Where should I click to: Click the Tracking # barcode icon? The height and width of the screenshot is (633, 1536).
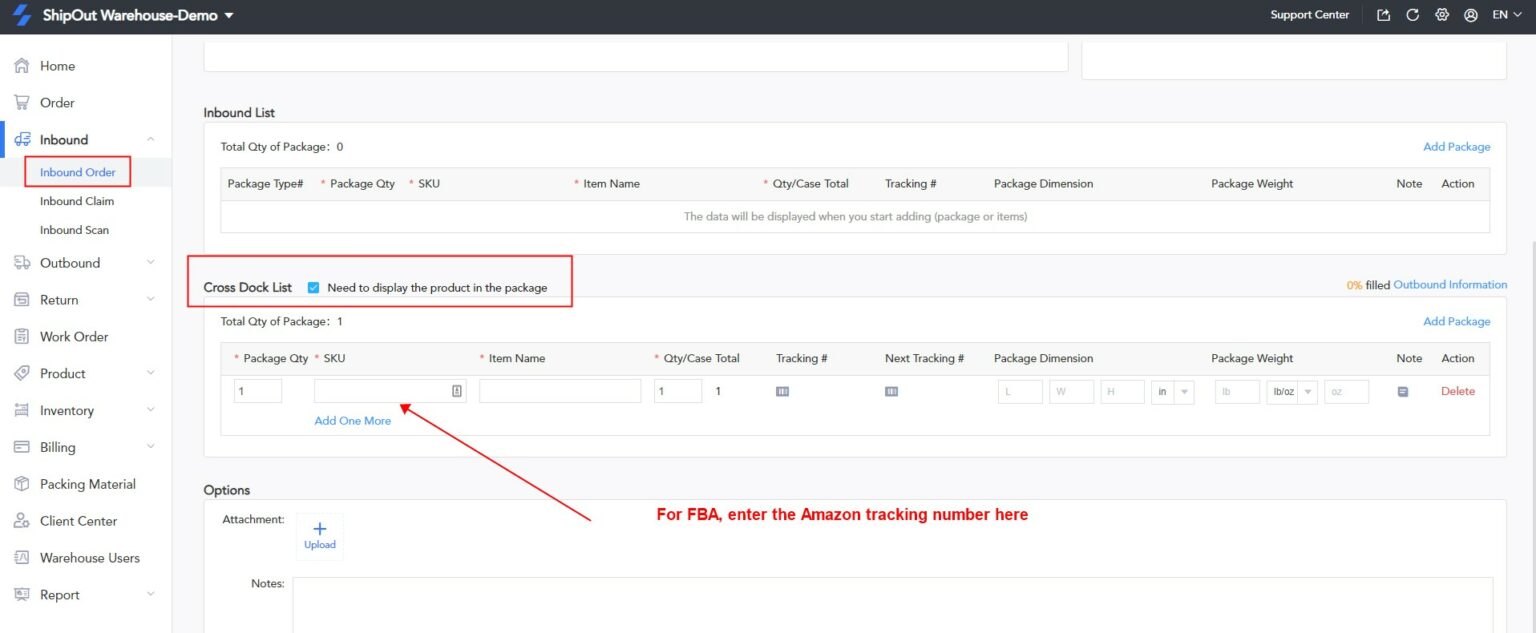click(782, 390)
